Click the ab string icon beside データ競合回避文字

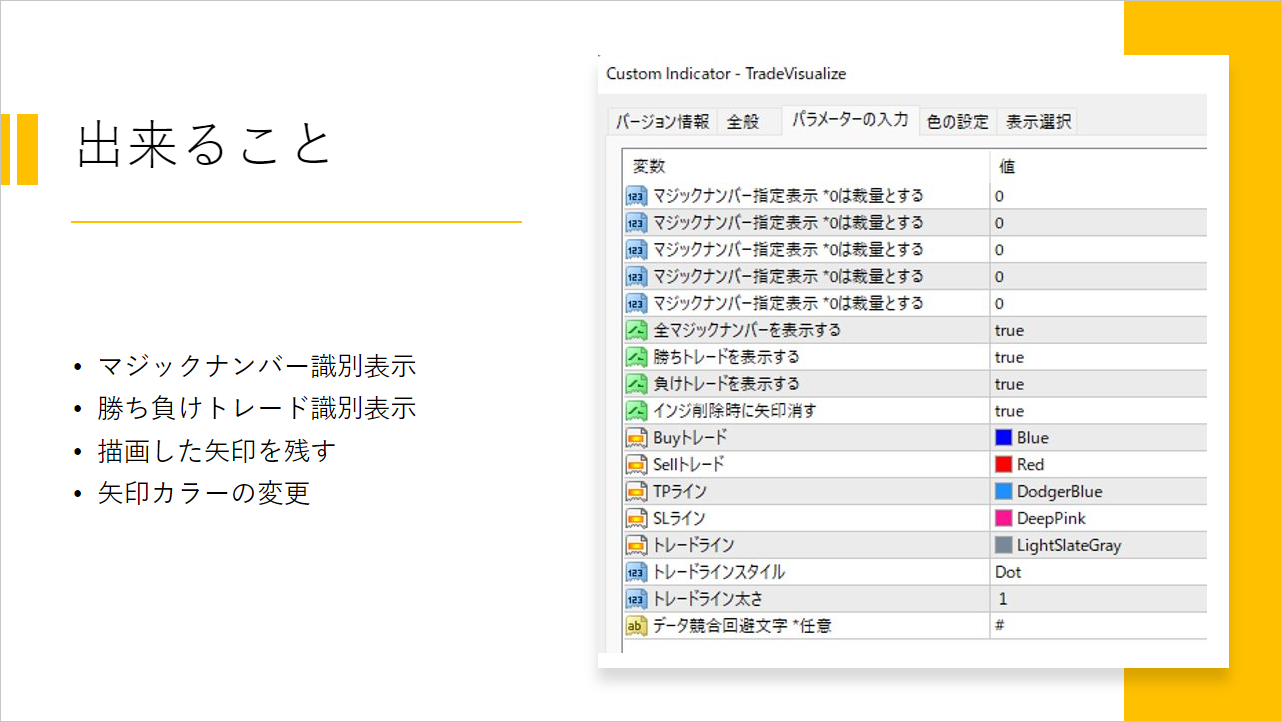636,626
